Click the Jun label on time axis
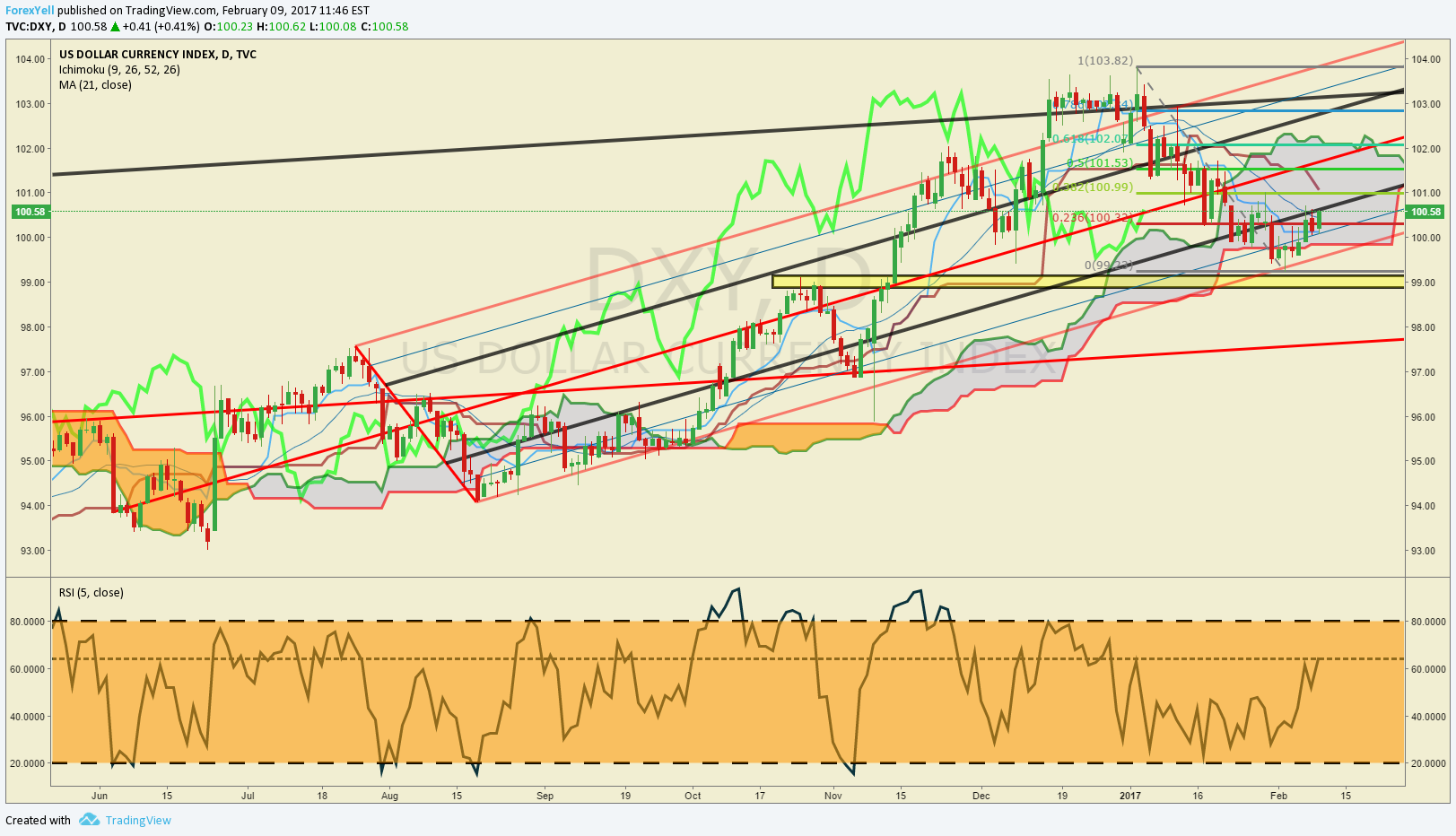1456x836 pixels. [100, 795]
